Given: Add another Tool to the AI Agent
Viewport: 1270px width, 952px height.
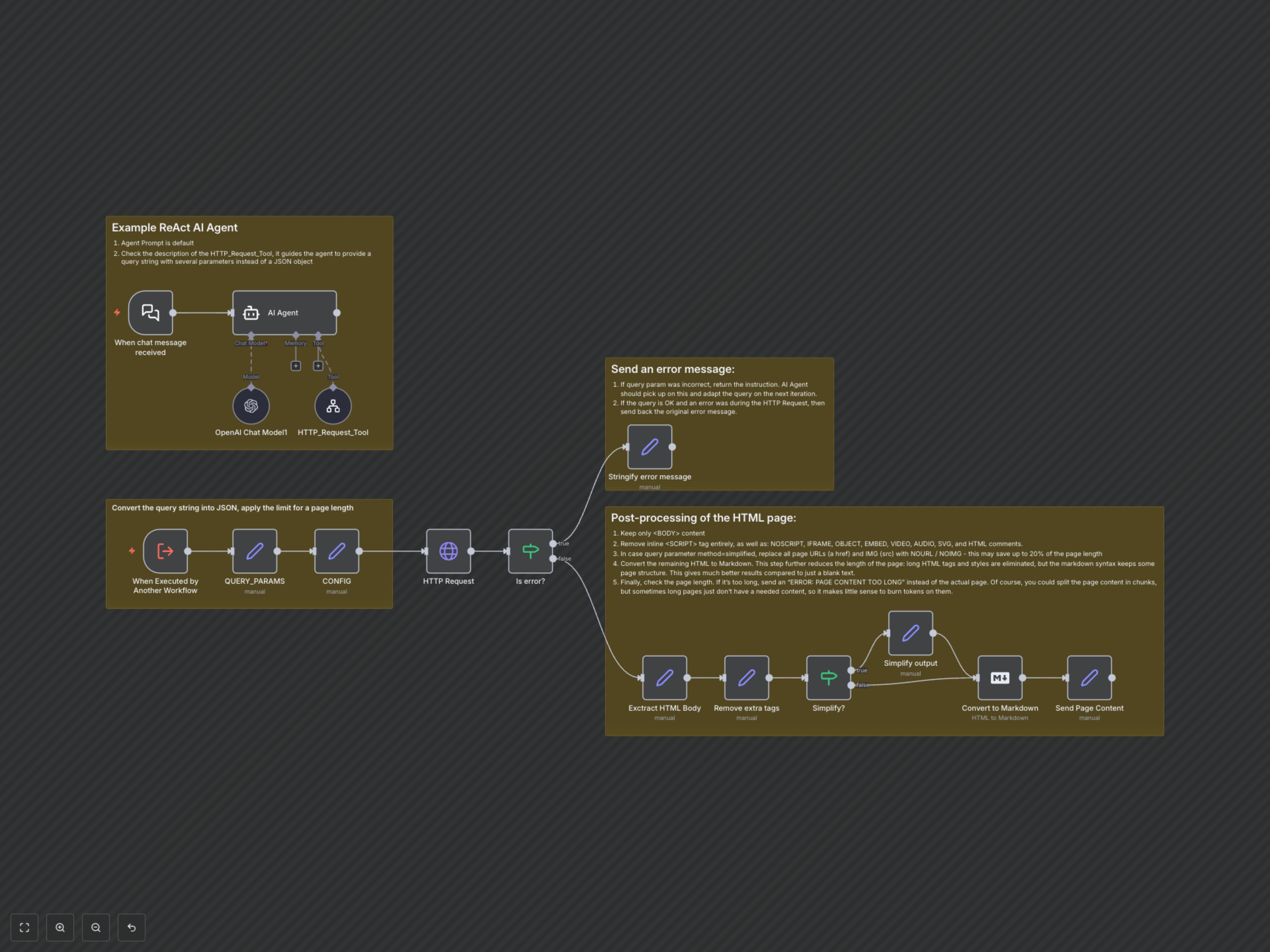Looking at the screenshot, I should [x=318, y=366].
